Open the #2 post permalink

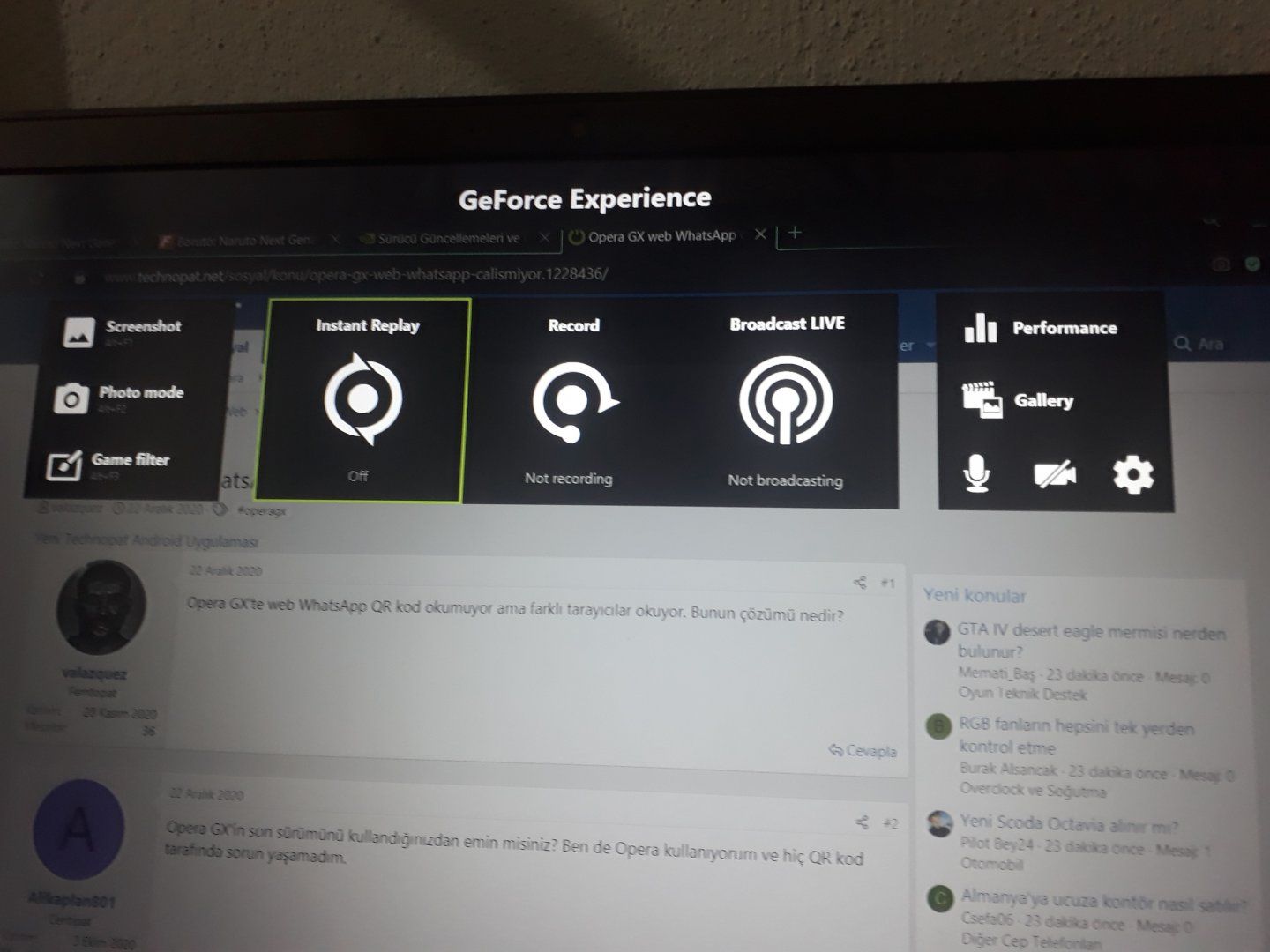coord(890,823)
